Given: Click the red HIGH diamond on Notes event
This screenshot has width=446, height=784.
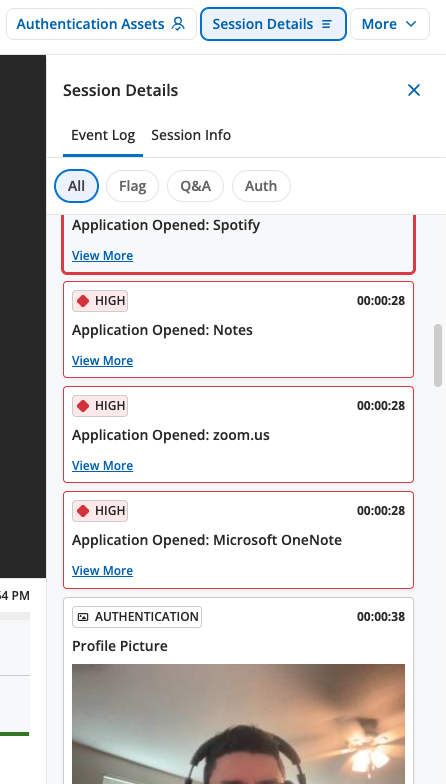Looking at the screenshot, I should (83, 301).
